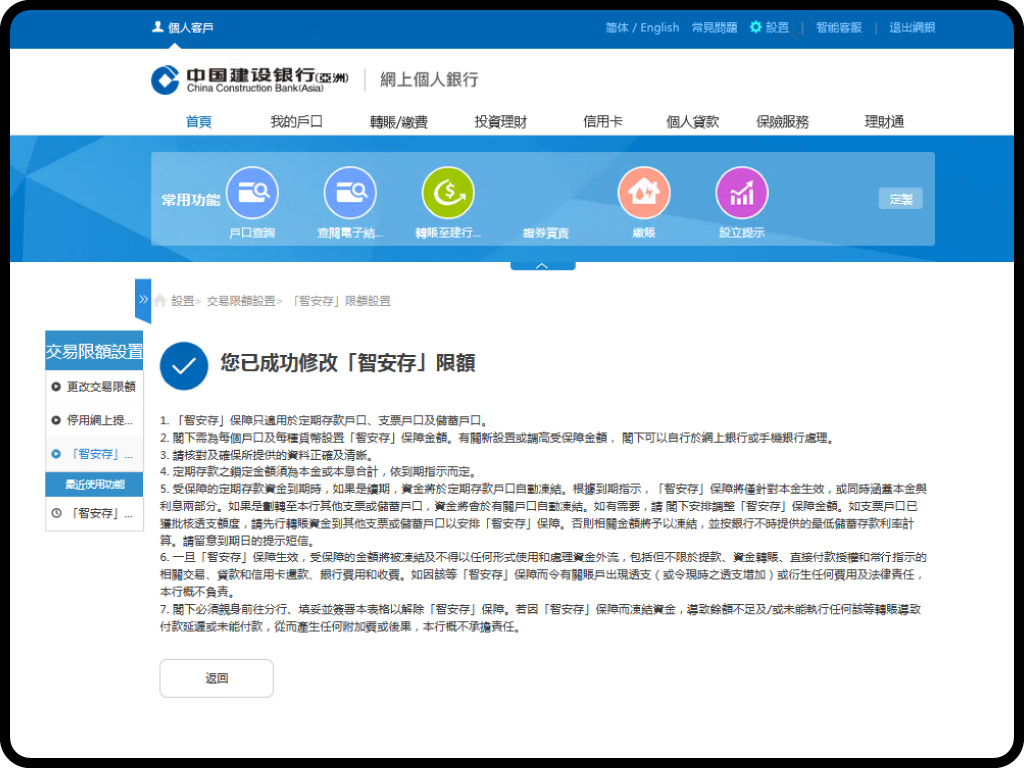Open the 轉賬/繳費 menu
Screen dimensions: 1024x768
click(x=398, y=122)
